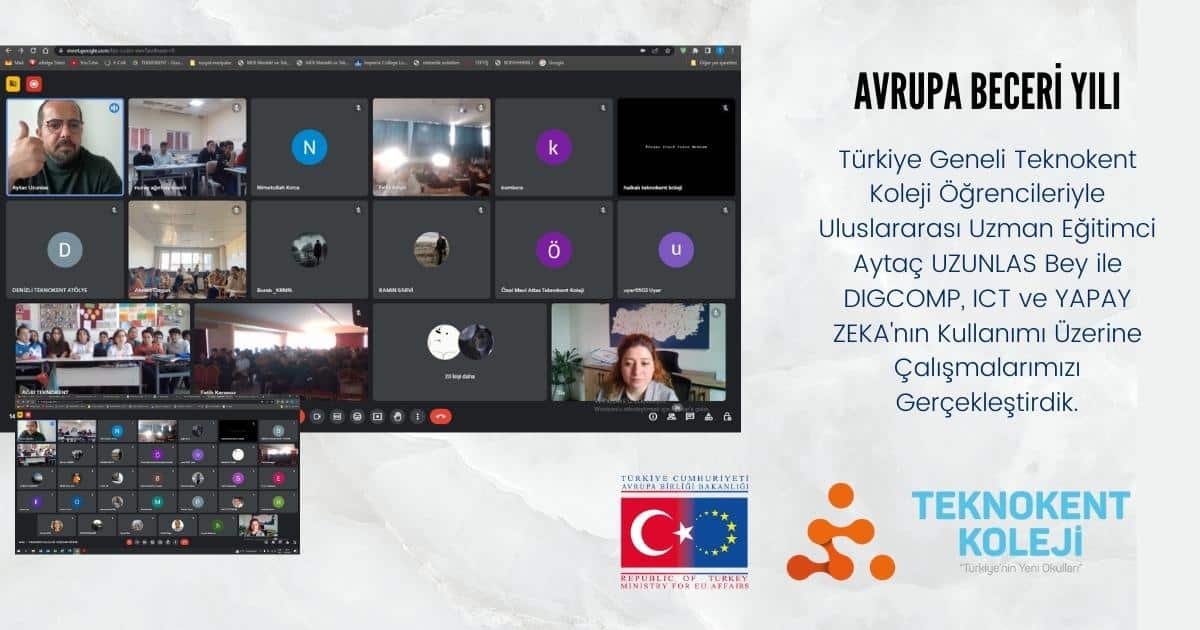The image size is (1200, 630).
Task: Click the present screen button
Action: (x=377, y=415)
